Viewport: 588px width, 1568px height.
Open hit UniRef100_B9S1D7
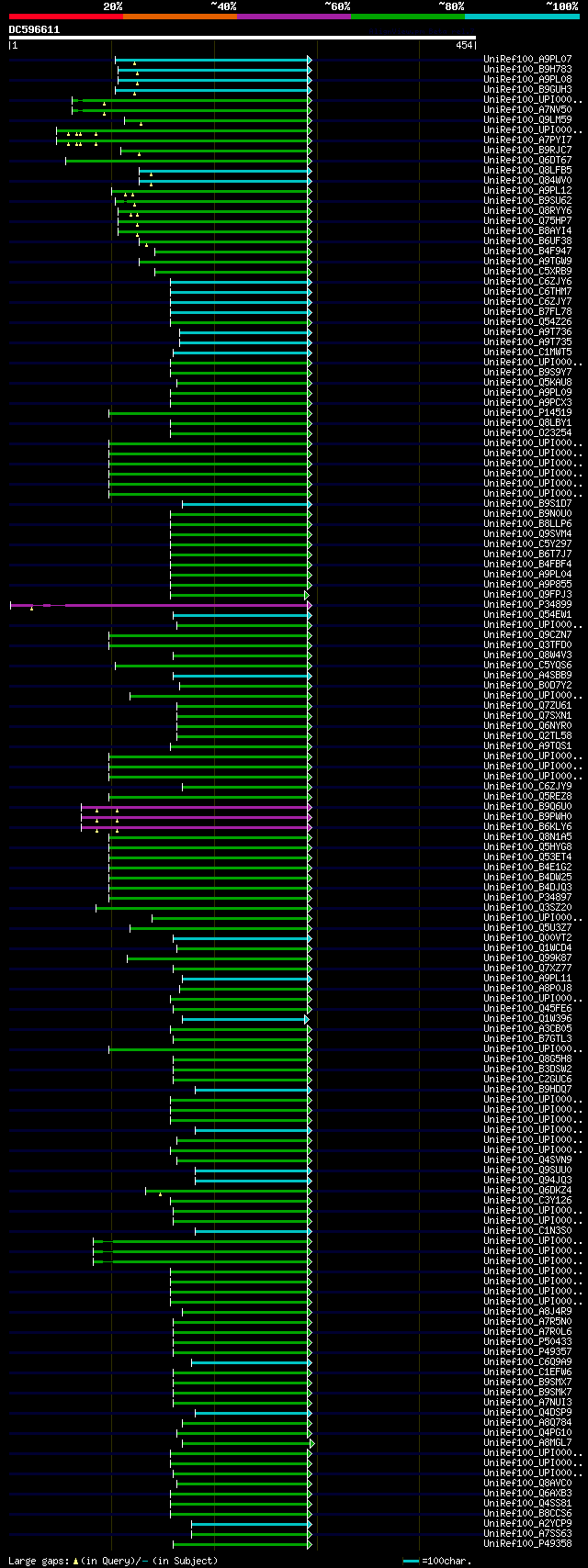527,504
